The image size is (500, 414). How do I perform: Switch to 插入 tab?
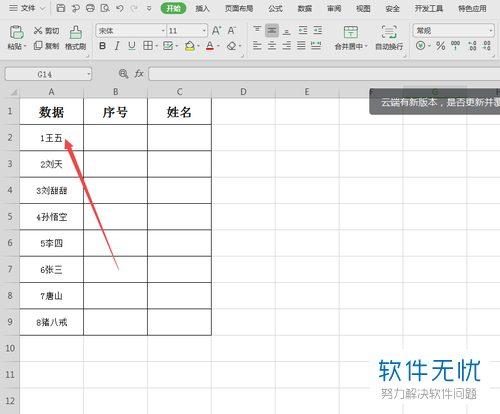pyautogui.click(x=202, y=8)
